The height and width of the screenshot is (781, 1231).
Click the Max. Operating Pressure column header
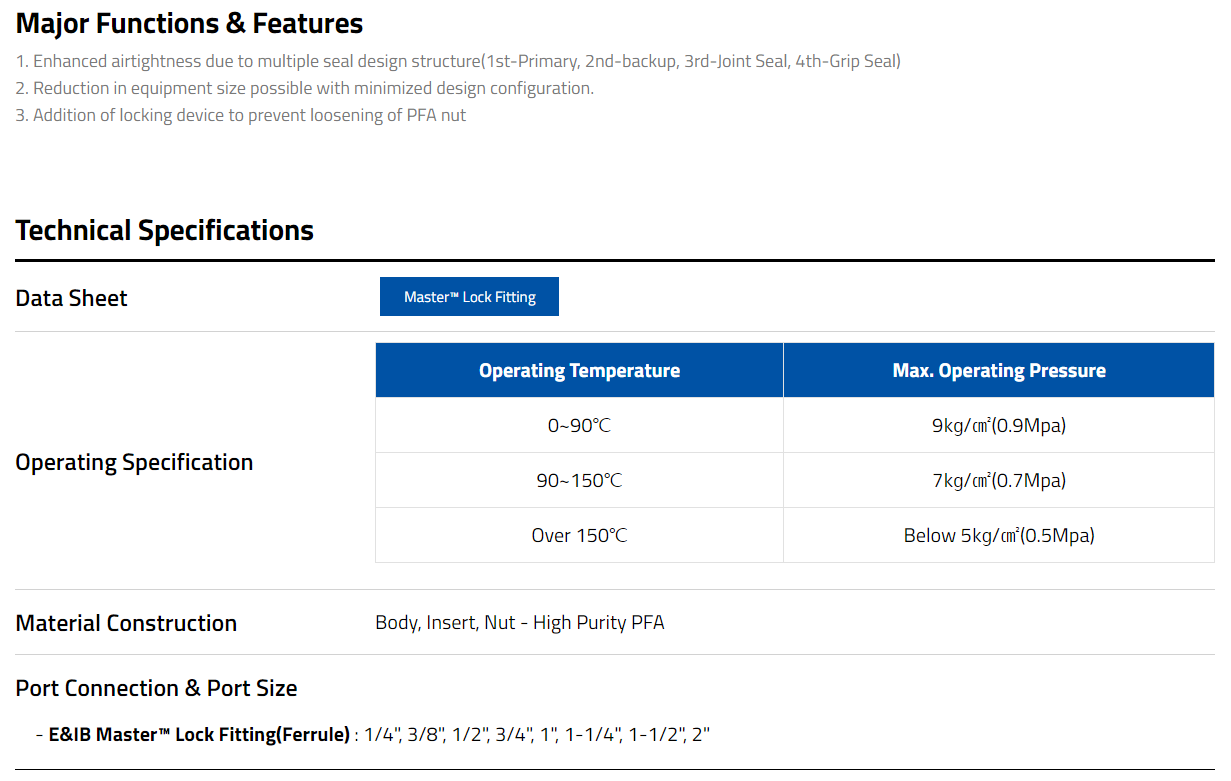tap(999, 370)
